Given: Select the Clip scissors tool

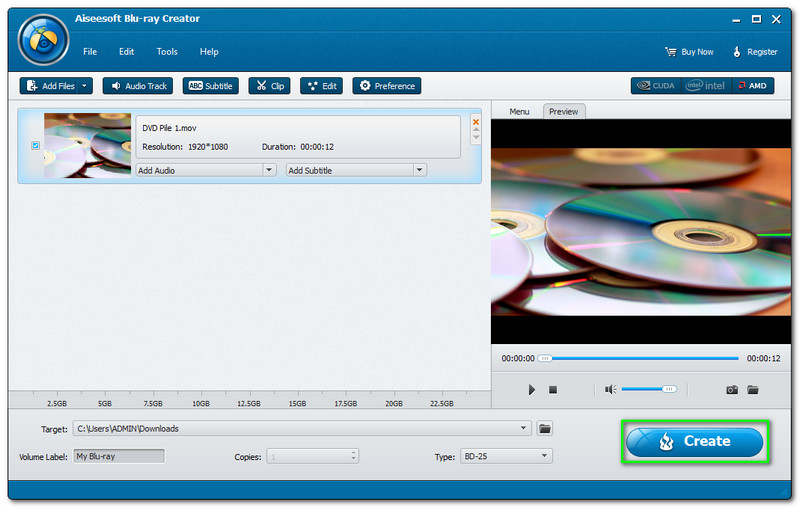Looking at the screenshot, I should (x=269, y=86).
